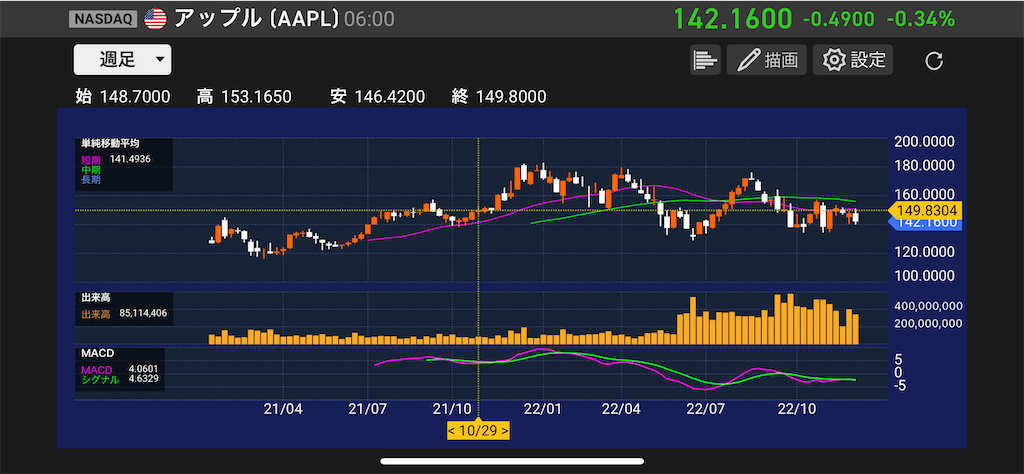Open the 描画 drawing tool
The width and height of the screenshot is (1024, 474).
click(x=767, y=60)
